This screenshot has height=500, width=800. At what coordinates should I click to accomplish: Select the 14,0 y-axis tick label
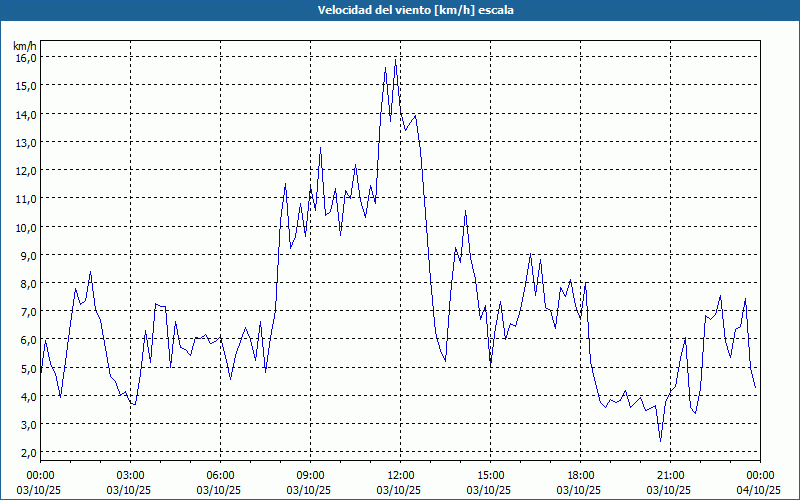coord(25,114)
